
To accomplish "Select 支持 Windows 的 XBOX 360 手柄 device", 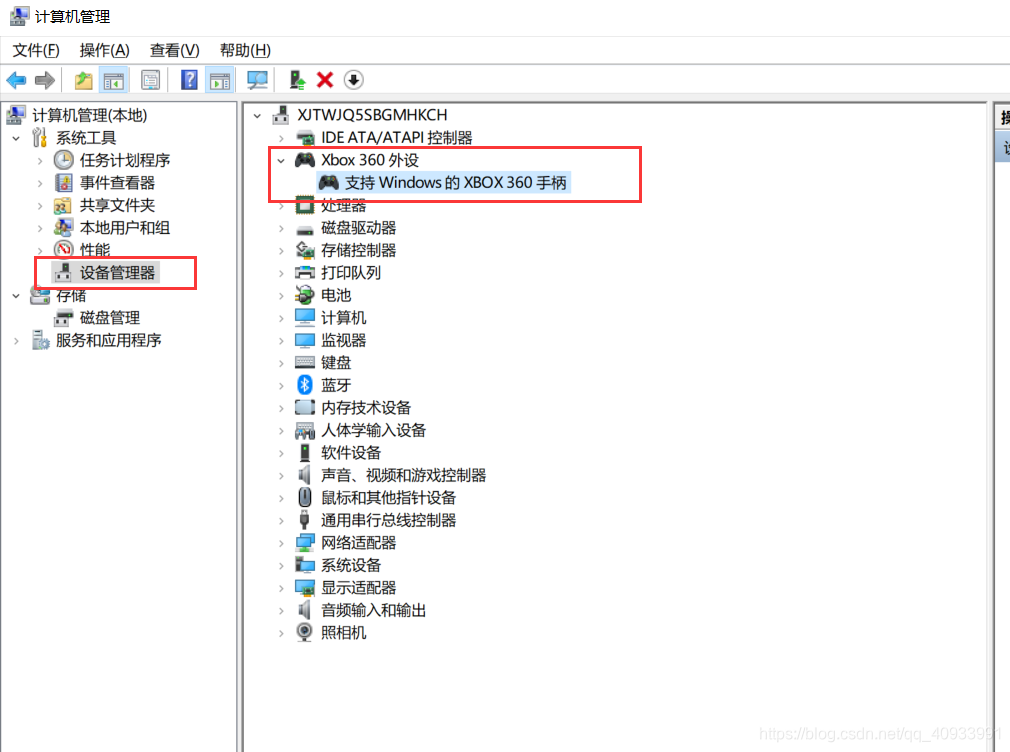I will (x=456, y=183).
